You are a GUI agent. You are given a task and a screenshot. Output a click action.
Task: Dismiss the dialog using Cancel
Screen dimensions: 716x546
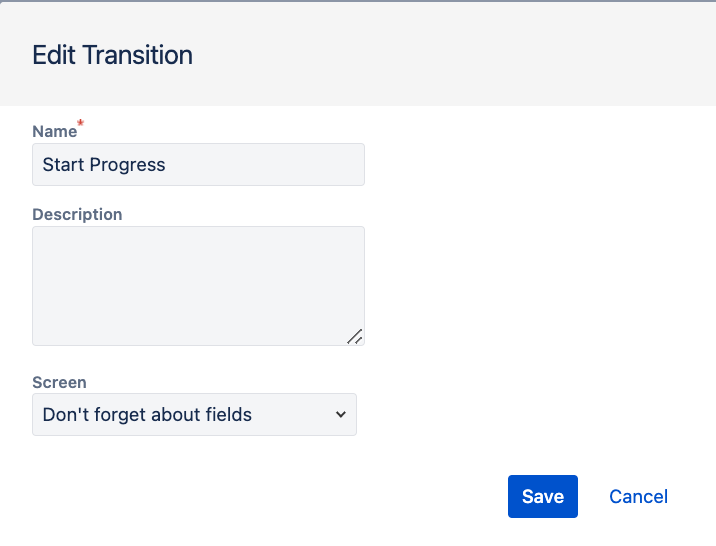pyautogui.click(x=638, y=497)
